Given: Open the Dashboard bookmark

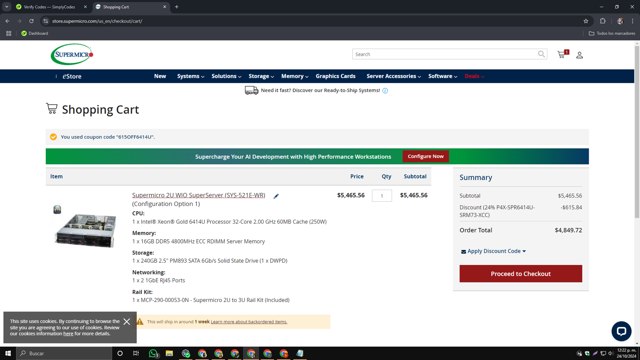Looking at the screenshot, I should (x=35, y=33).
